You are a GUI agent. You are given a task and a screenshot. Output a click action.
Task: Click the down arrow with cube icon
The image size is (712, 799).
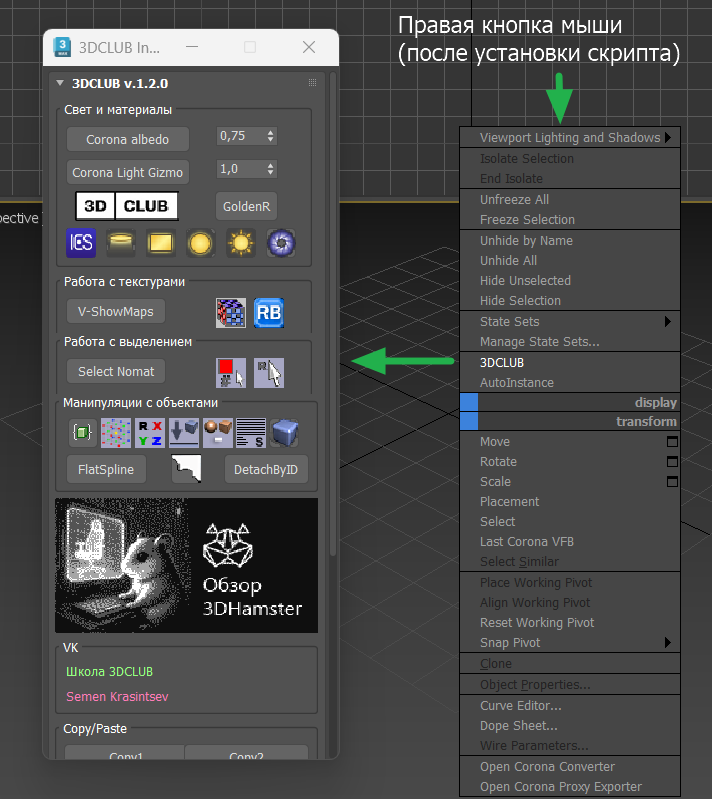tap(184, 433)
